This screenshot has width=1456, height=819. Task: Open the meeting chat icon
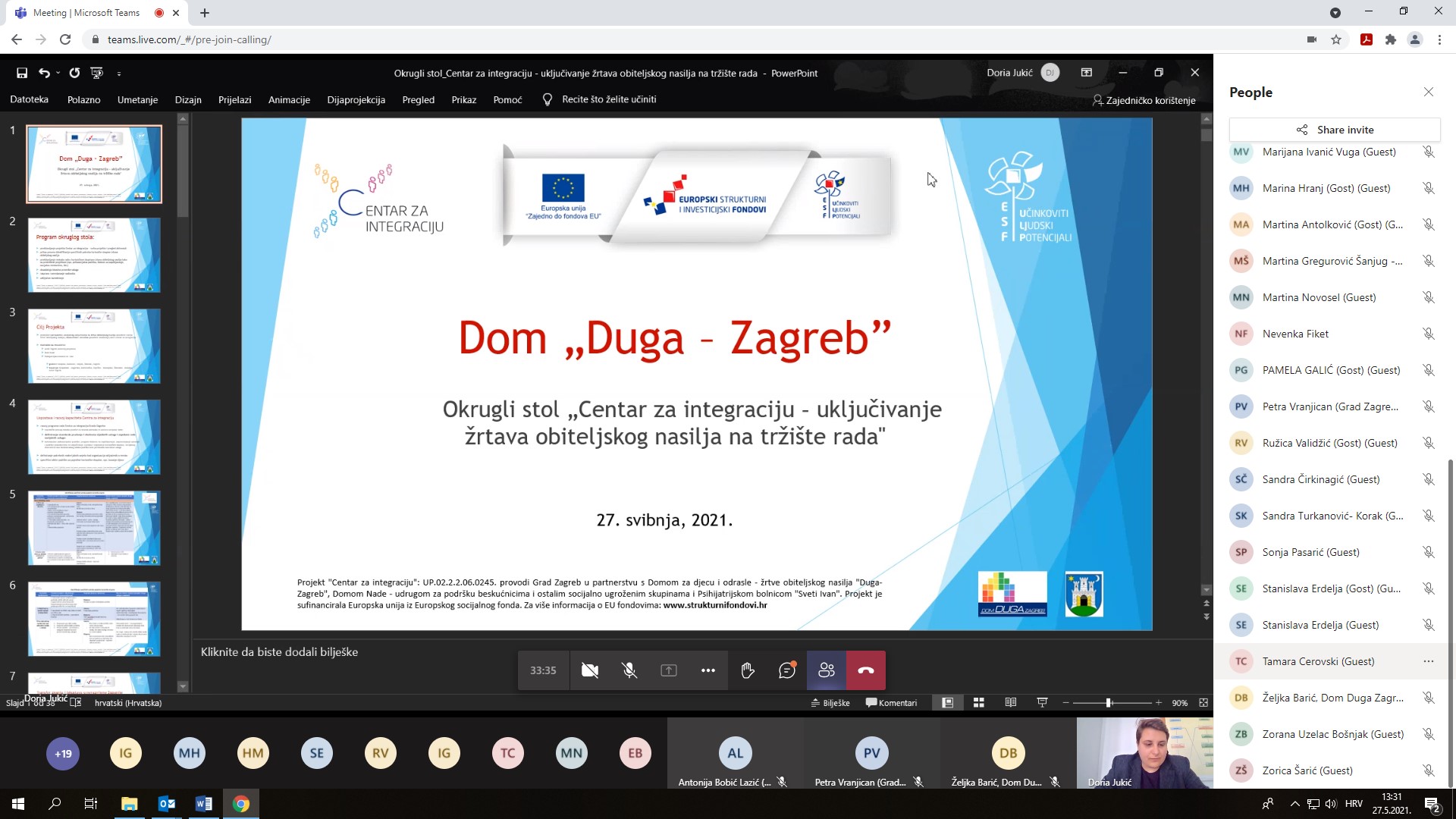point(786,670)
